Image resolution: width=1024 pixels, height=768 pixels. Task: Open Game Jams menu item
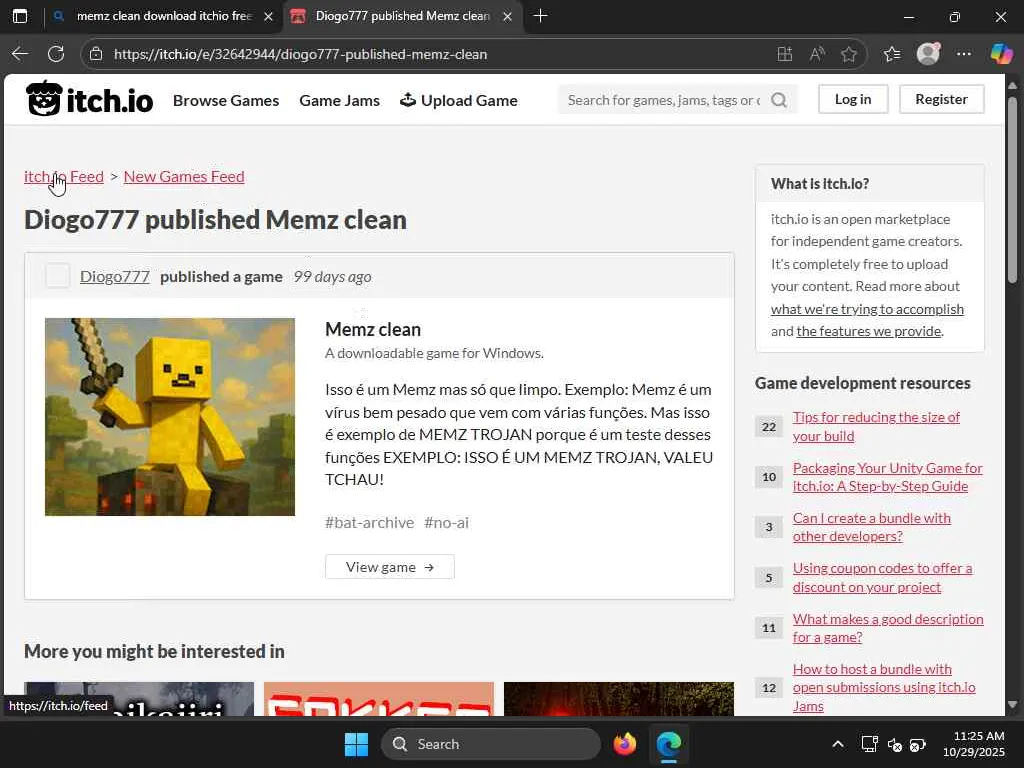tap(340, 101)
